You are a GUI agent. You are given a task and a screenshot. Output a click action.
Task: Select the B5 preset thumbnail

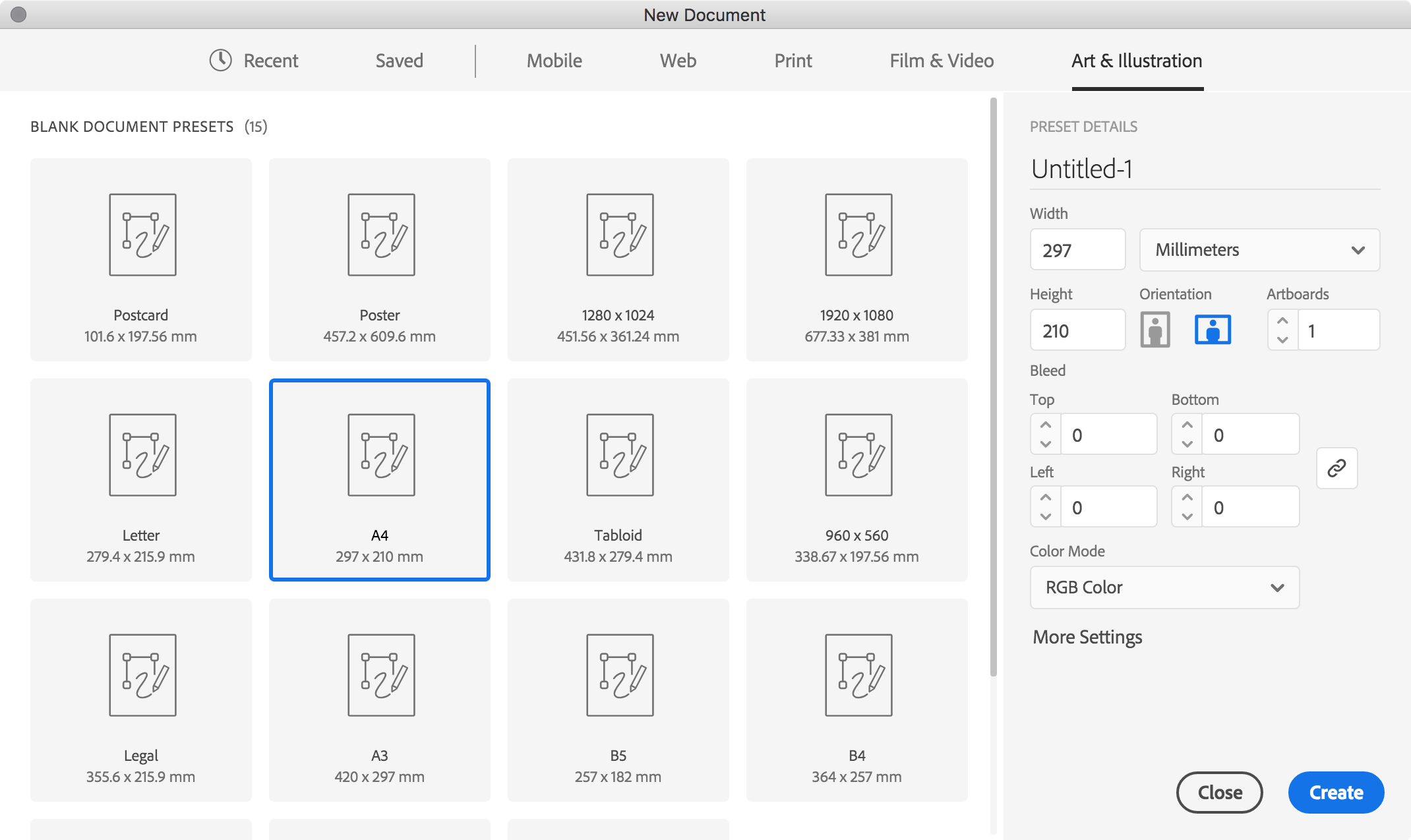coord(618,700)
